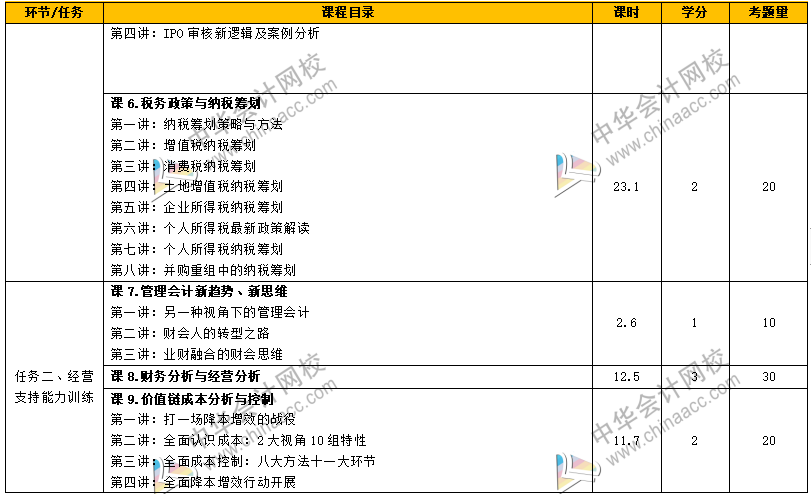Click the 课程目录 column header
The image size is (811, 494).
pyautogui.click(x=348, y=12)
